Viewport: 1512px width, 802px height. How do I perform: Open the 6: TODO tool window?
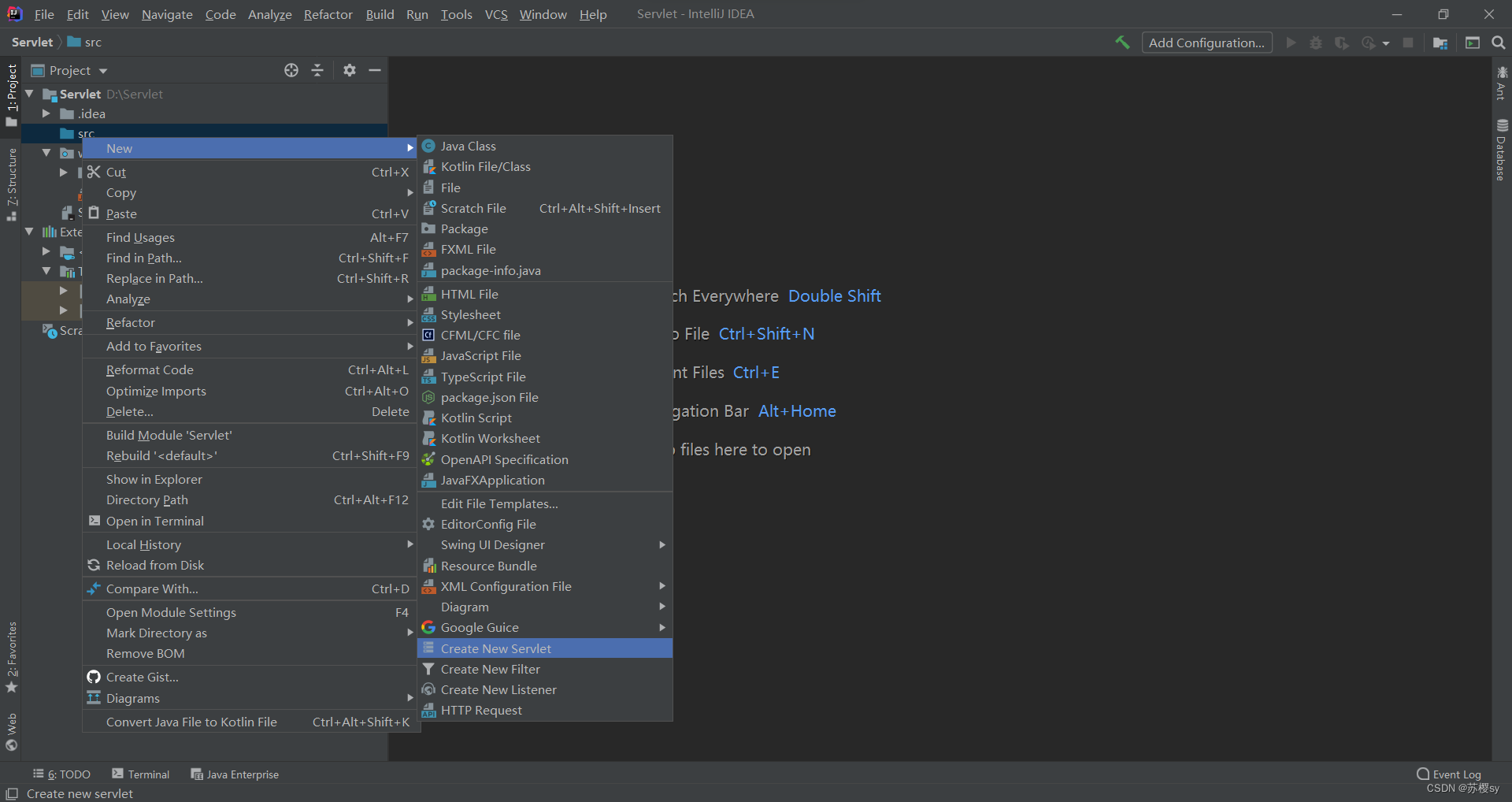pyautogui.click(x=62, y=774)
